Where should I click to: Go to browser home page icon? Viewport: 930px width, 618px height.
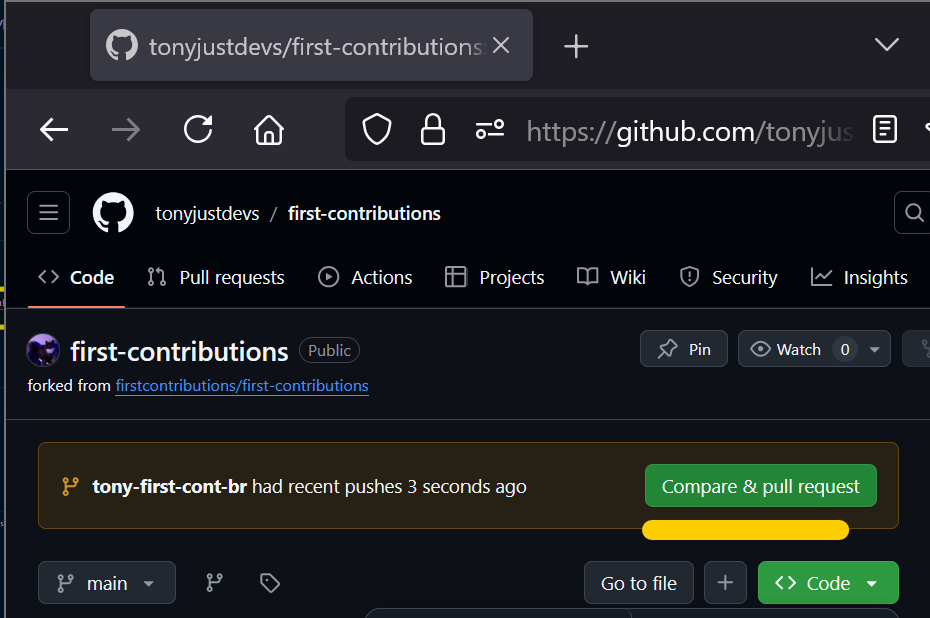coord(269,129)
